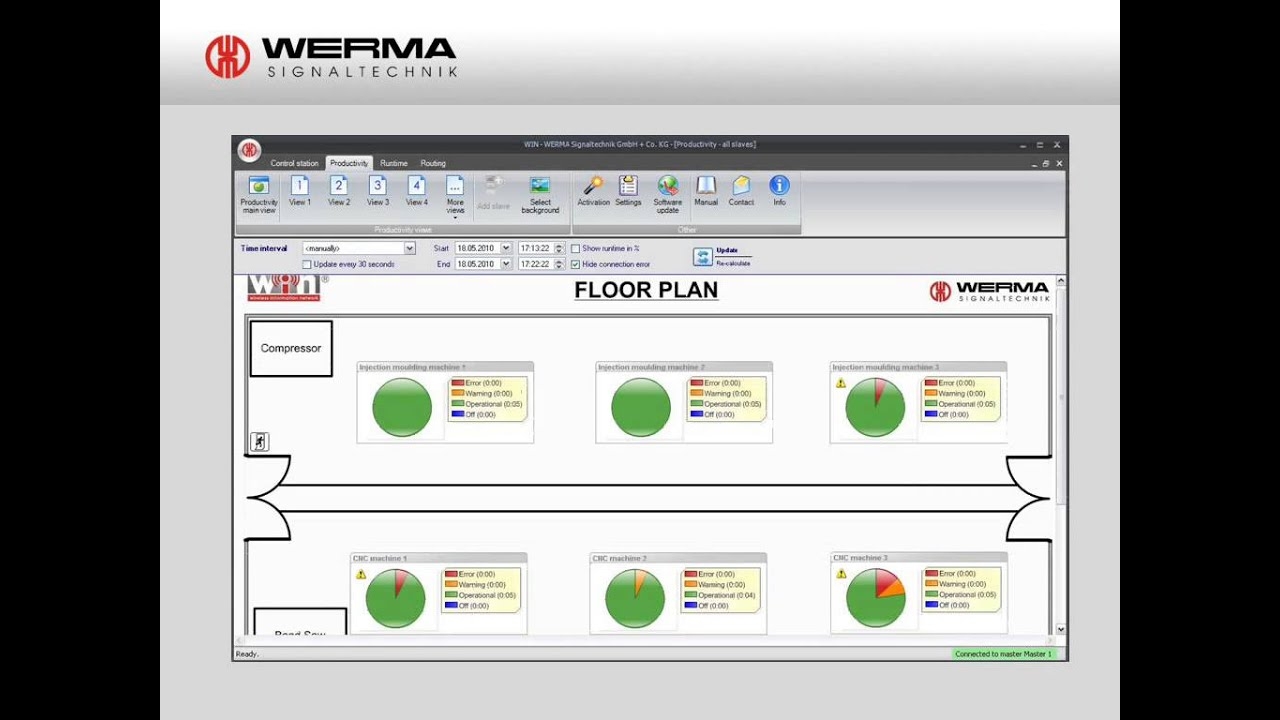Click warning triangle on Injection moulding machine 3
This screenshot has width=1280, height=720.
[841, 383]
